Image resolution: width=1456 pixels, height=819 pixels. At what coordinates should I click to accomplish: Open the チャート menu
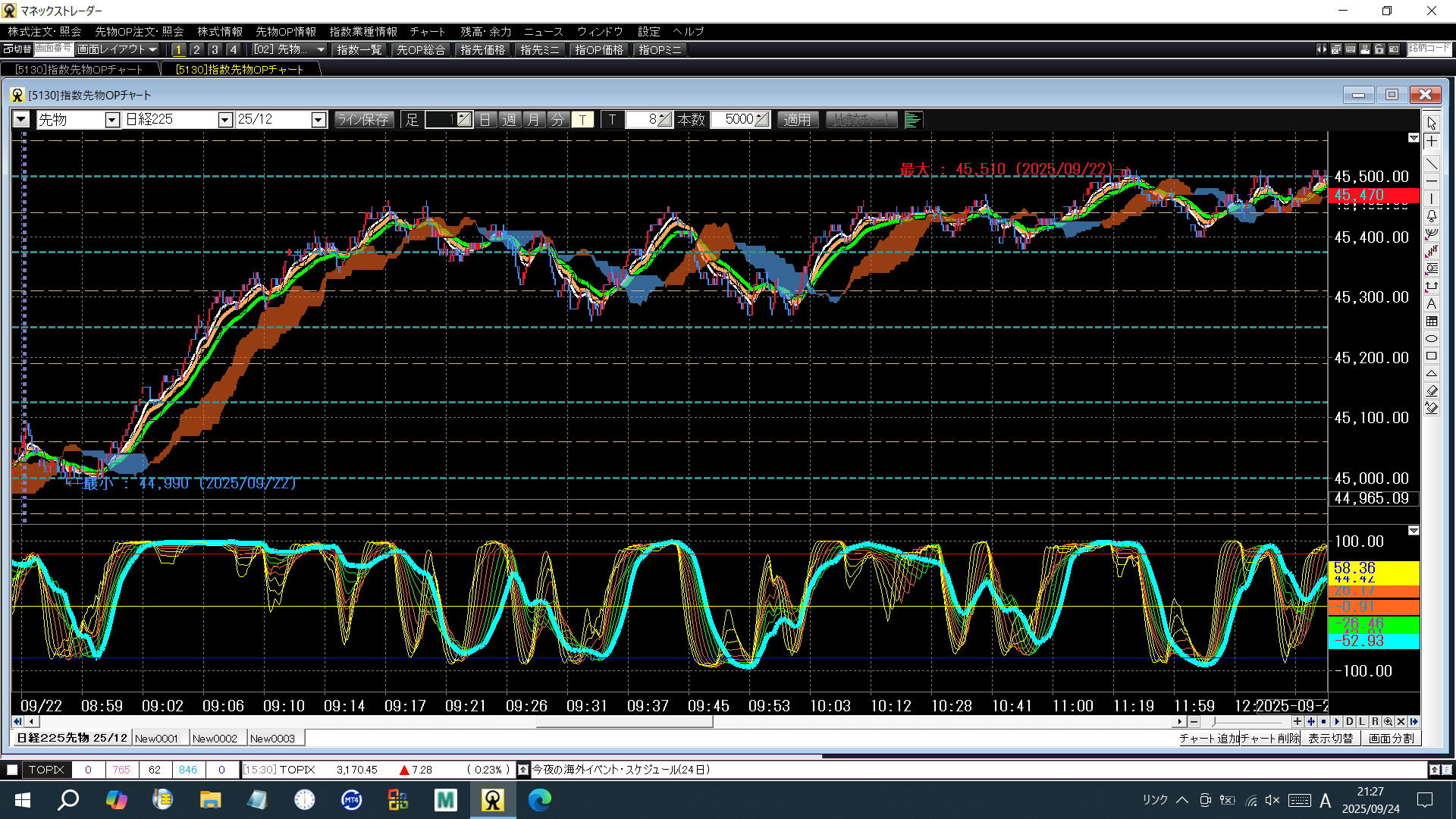(427, 31)
